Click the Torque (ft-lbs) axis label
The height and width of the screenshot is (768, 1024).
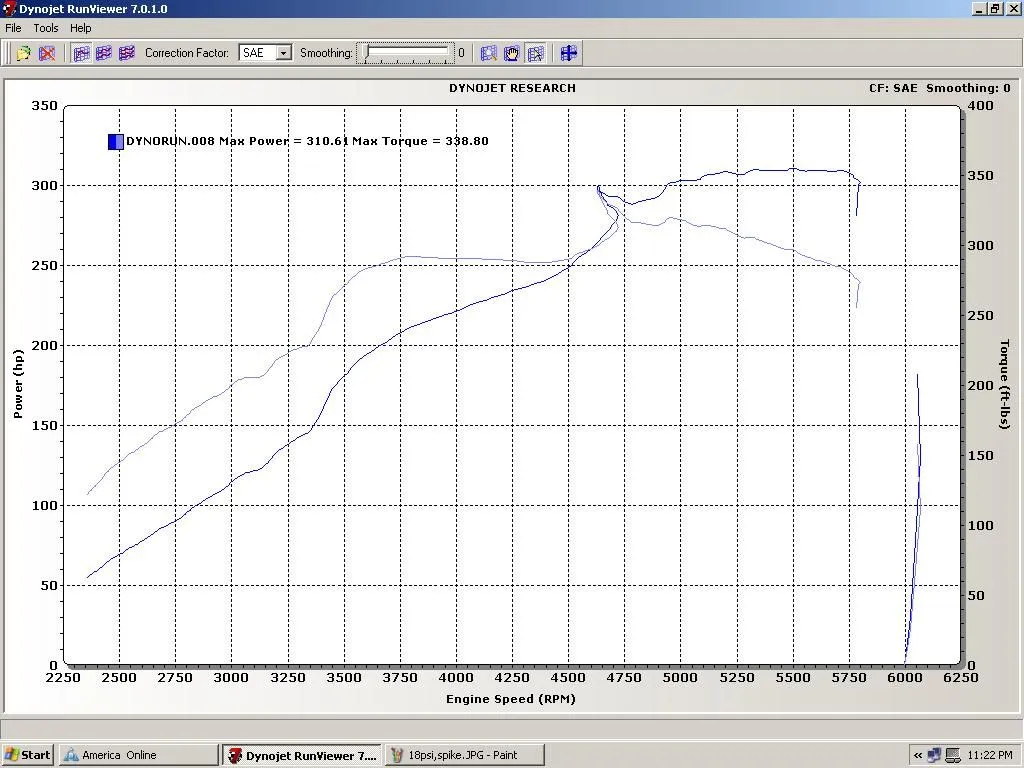click(1004, 384)
